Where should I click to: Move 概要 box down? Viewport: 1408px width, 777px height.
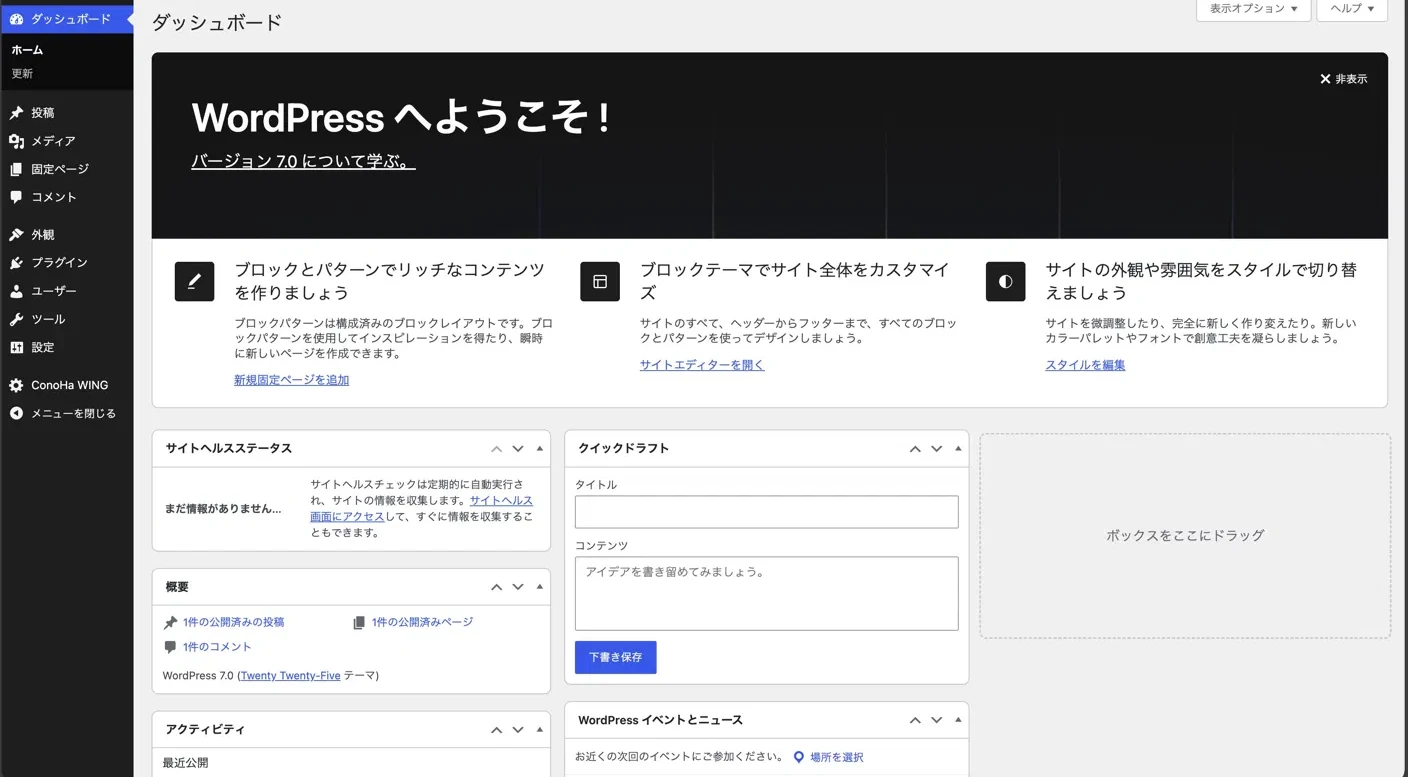point(518,587)
